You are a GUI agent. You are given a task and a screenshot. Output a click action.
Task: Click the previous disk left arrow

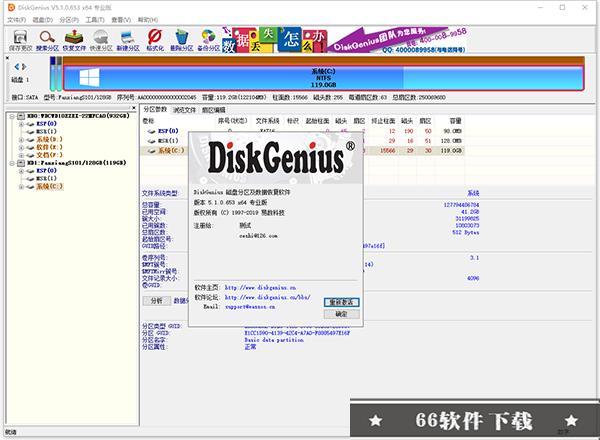pyautogui.click(x=16, y=67)
